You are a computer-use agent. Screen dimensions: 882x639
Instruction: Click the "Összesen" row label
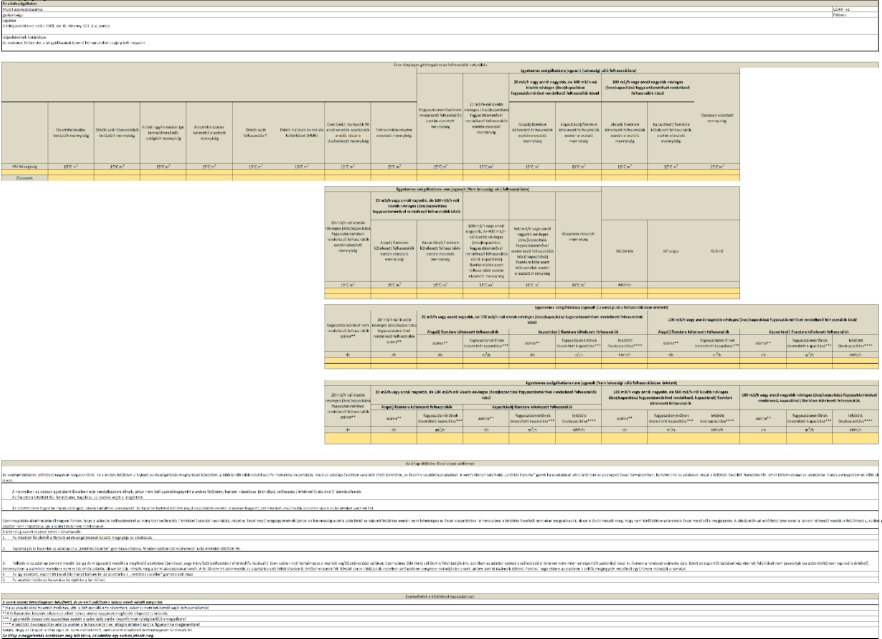coord(25,178)
